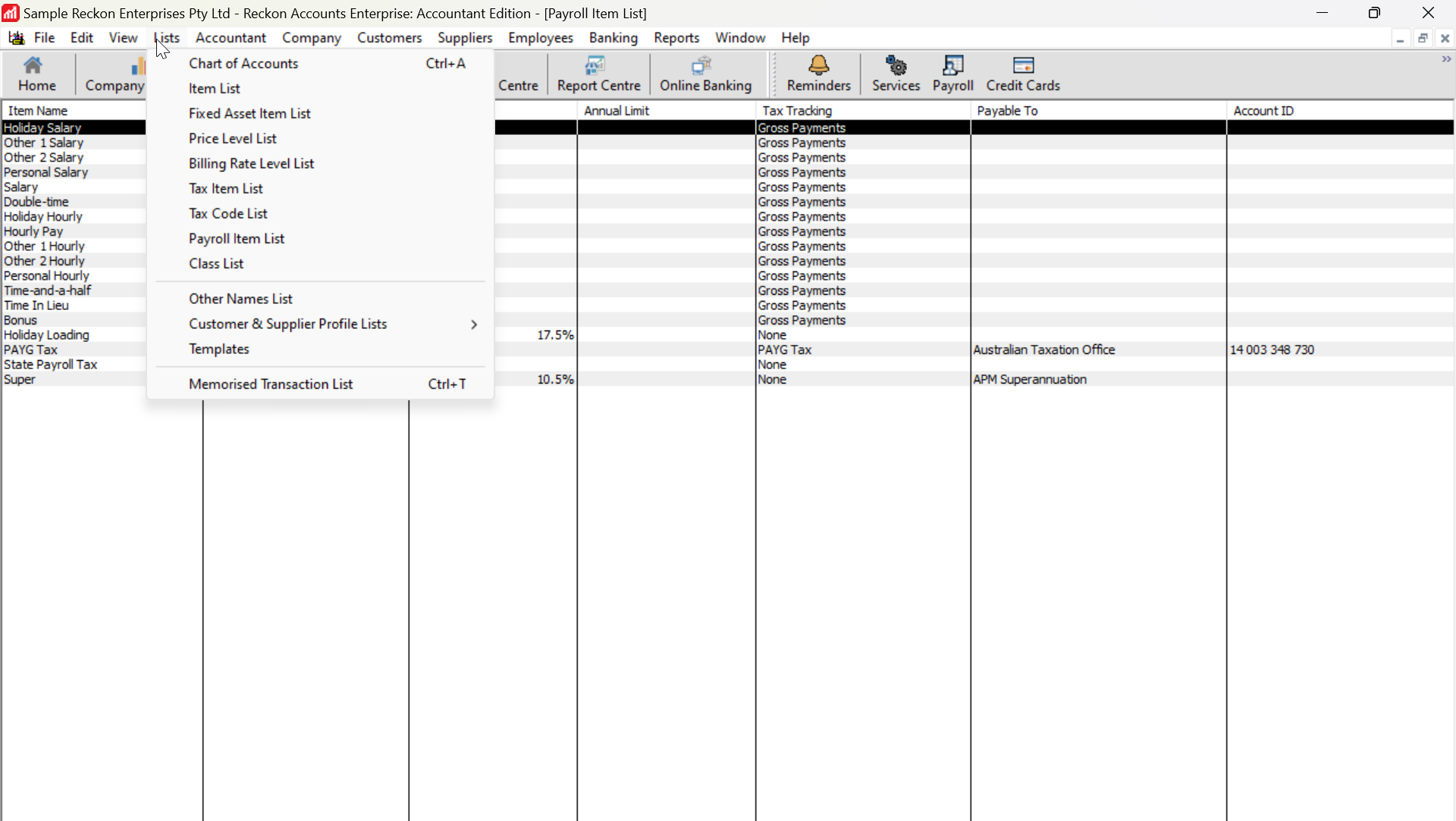Open the Accountant menu

pyautogui.click(x=231, y=38)
